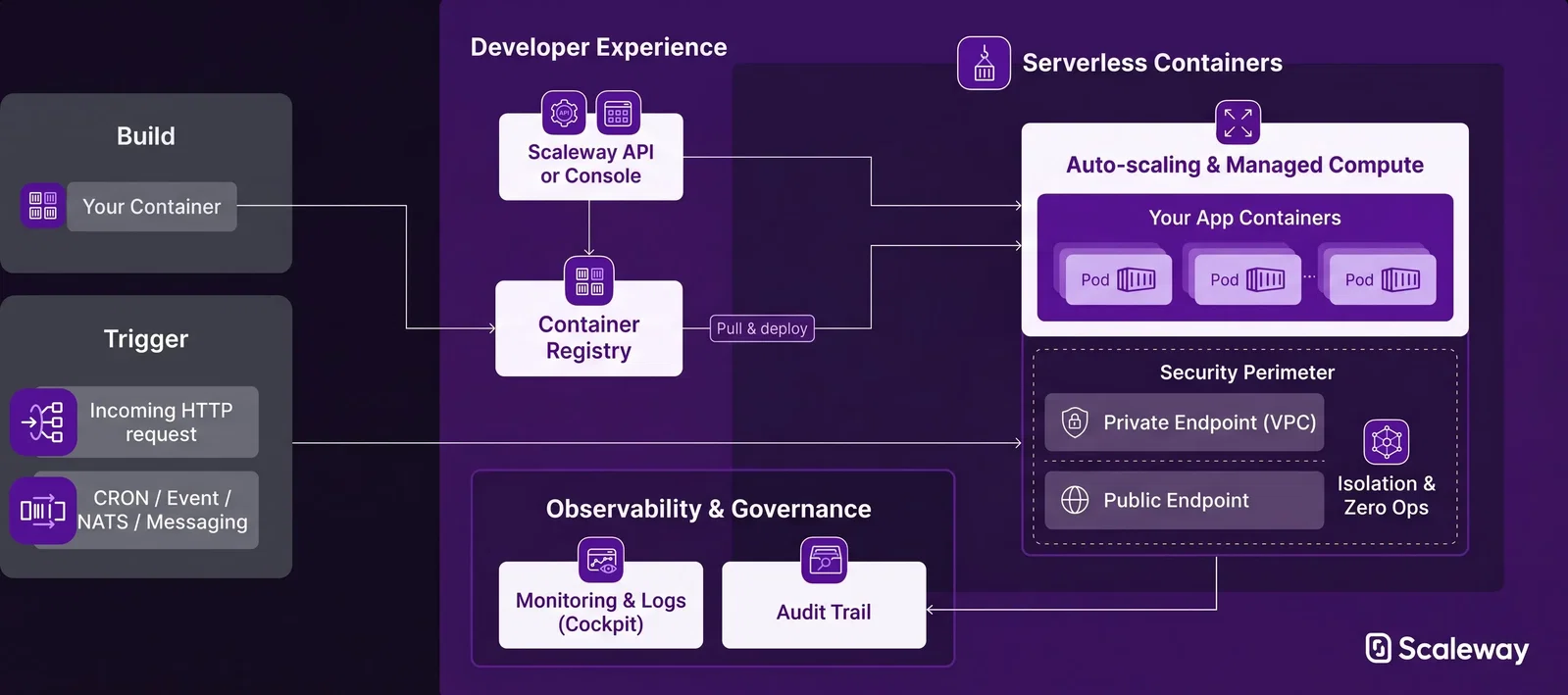Click the grid icon beside Your Container
Image resolution: width=1568 pixels, height=695 pixels.
pos(43,206)
